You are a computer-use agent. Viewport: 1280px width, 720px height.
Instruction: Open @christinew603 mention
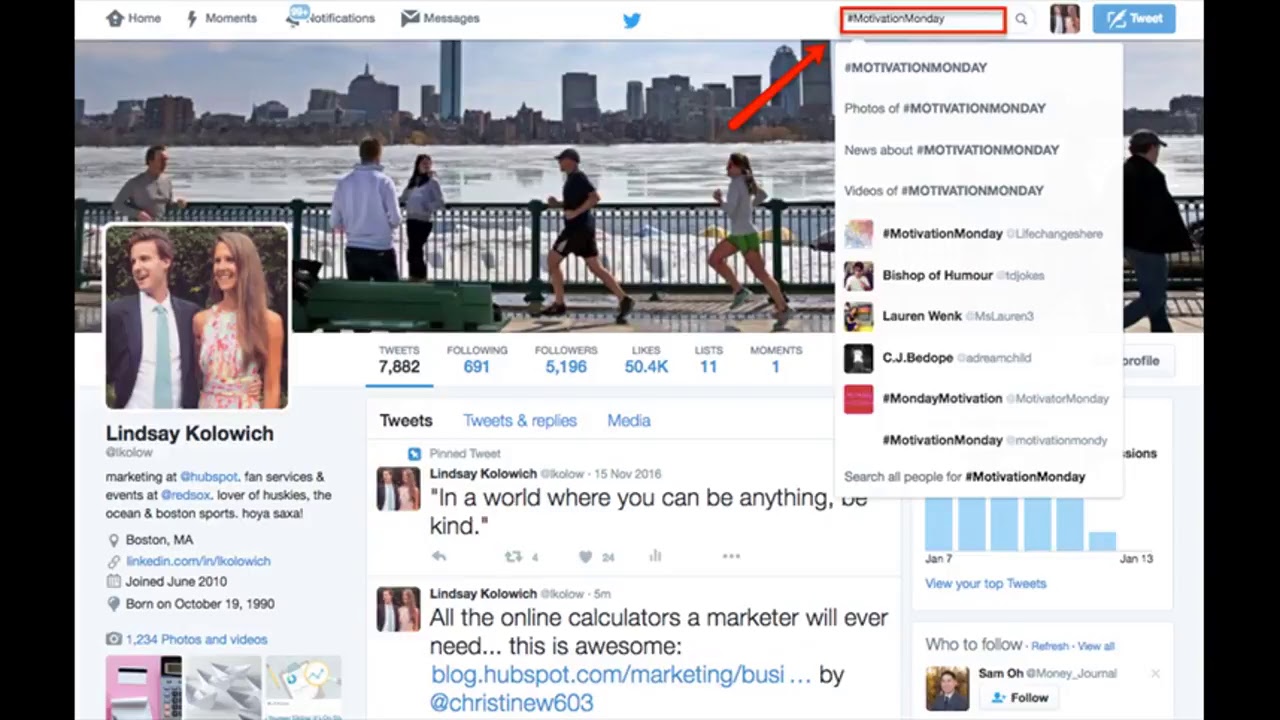click(x=511, y=703)
